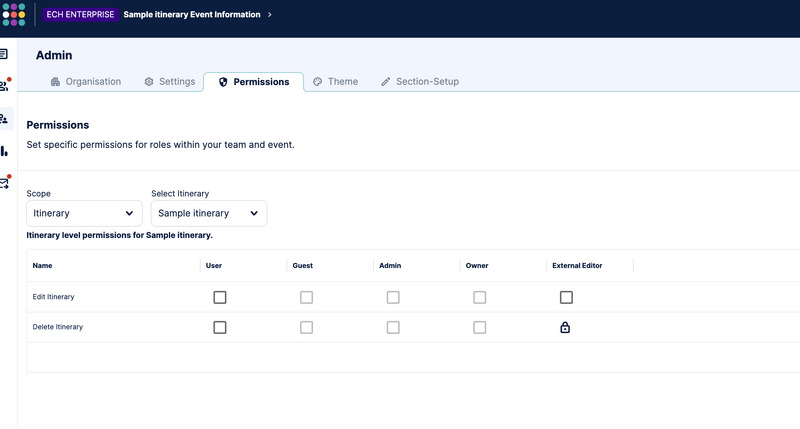Toggle Edit Itinerary permission for External Editor
This screenshot has height=429, width=800.
pyautogui.click(x=566, y=297)
